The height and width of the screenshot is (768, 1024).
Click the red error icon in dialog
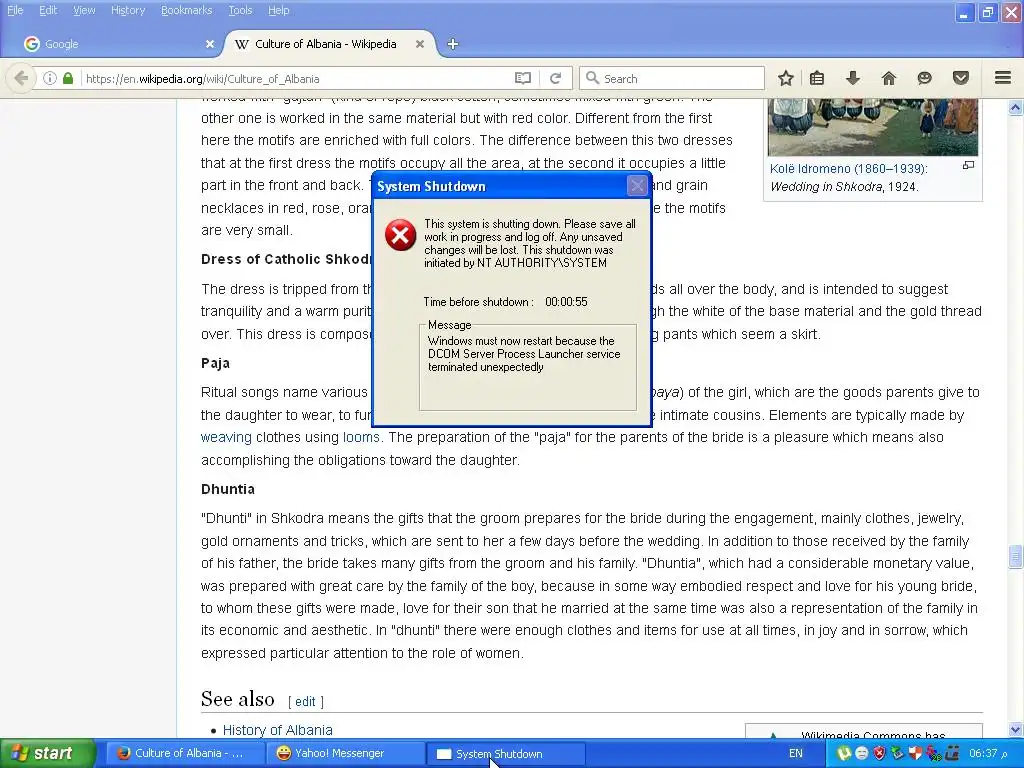[x=400, y=235]
